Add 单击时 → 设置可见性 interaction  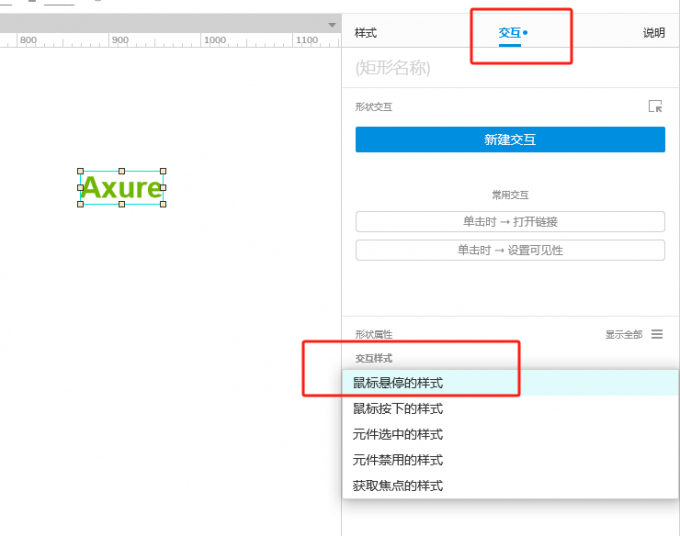coord(510,250)
